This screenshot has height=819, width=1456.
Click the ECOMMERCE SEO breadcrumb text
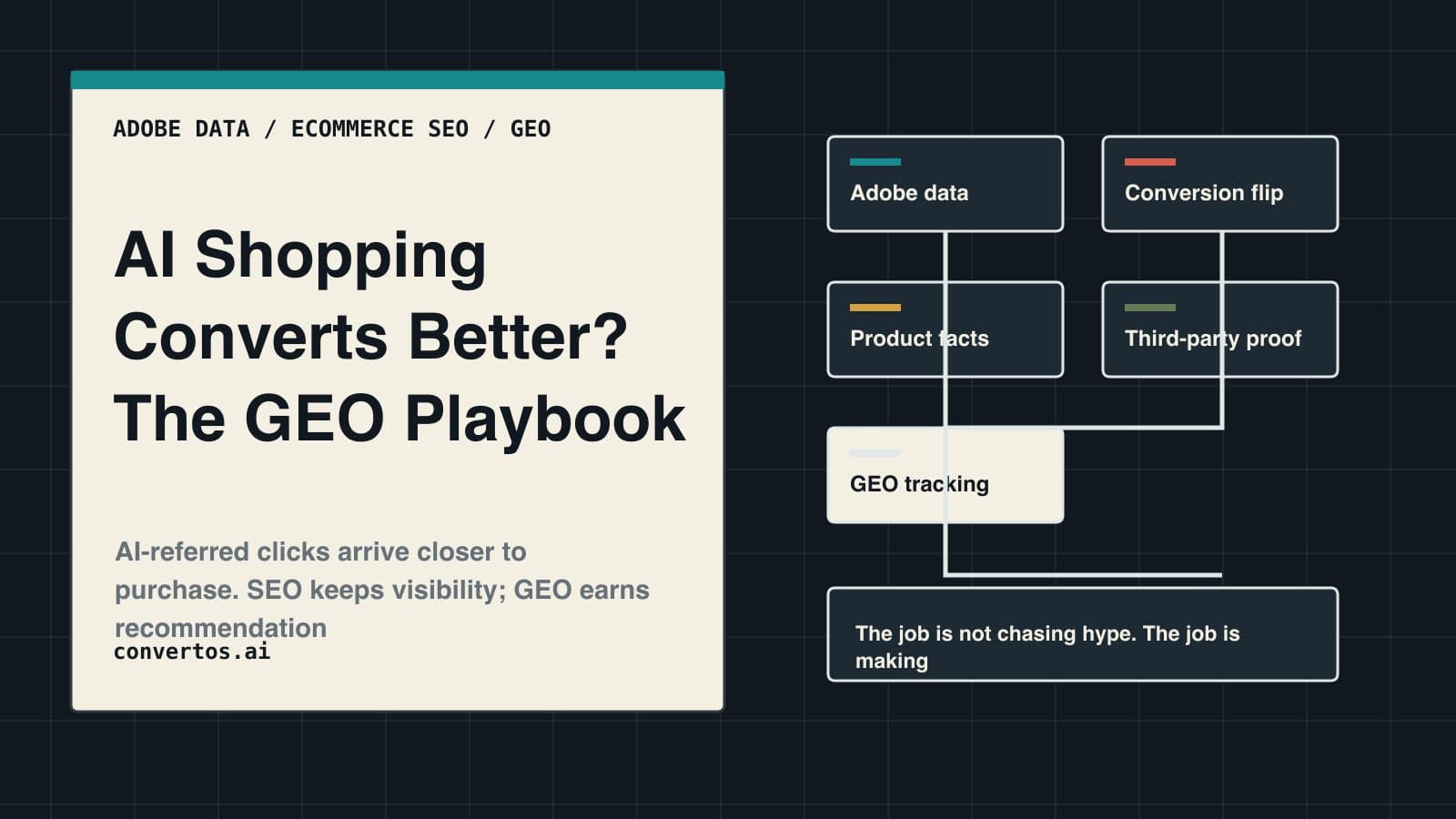379,129
